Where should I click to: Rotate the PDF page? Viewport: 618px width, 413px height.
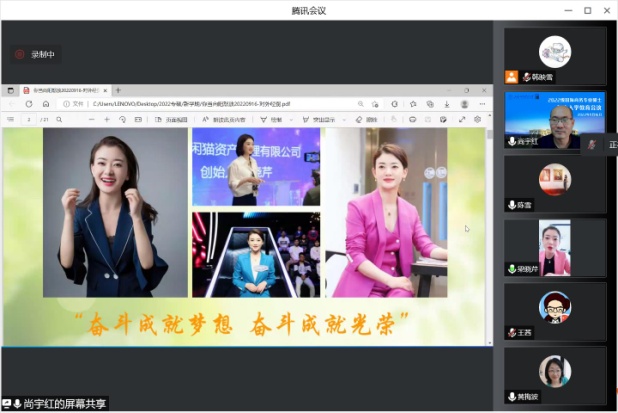[121, 119]
